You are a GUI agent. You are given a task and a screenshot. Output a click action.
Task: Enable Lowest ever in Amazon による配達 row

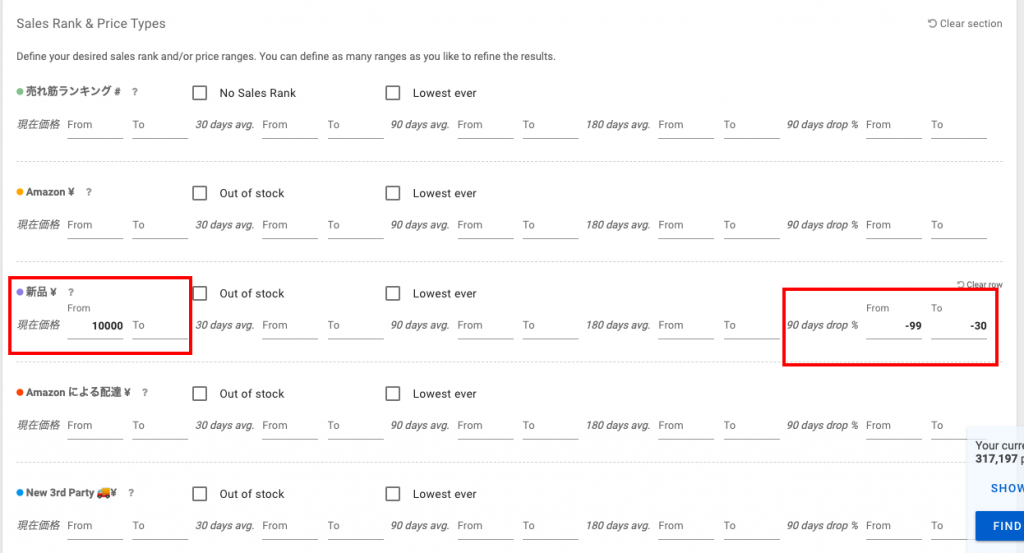393,393
